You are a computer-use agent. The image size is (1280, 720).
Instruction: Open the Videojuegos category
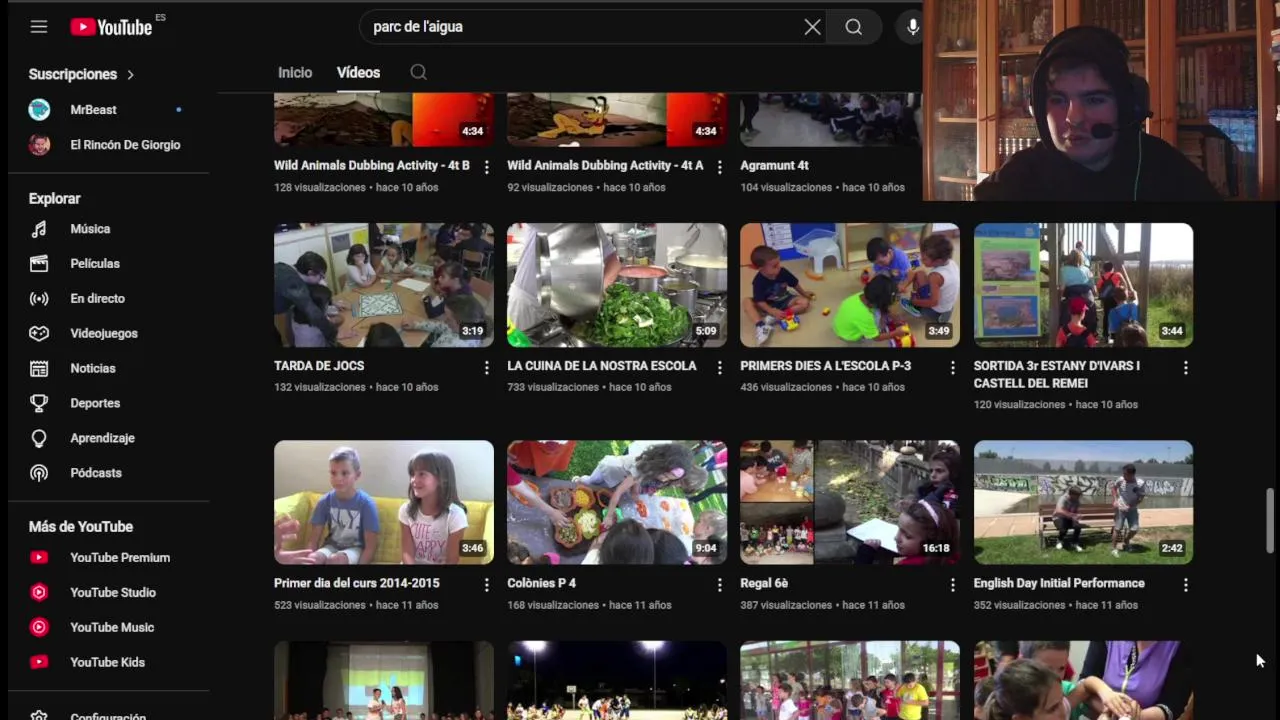pyautogui.click(x=105, y=334)
